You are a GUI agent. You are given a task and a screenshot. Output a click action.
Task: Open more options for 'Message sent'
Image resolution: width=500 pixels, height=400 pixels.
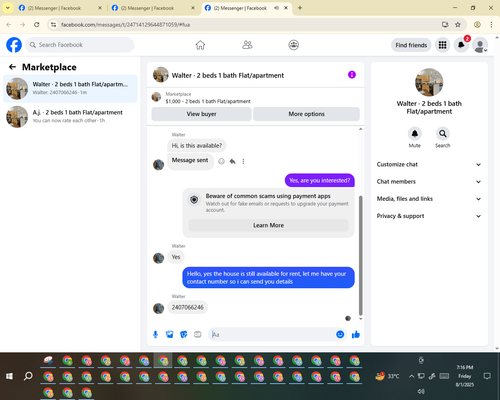(243, 162)
